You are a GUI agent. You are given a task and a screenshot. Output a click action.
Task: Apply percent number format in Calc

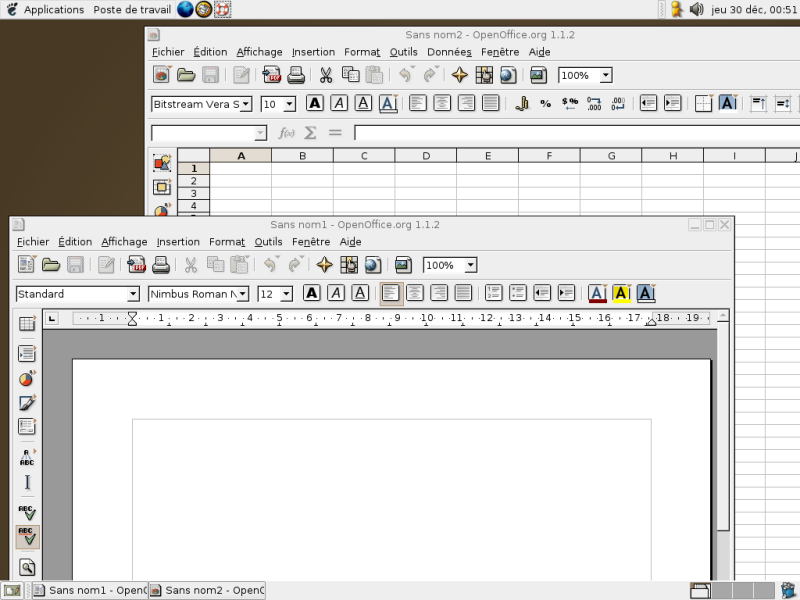click(545, 104)
